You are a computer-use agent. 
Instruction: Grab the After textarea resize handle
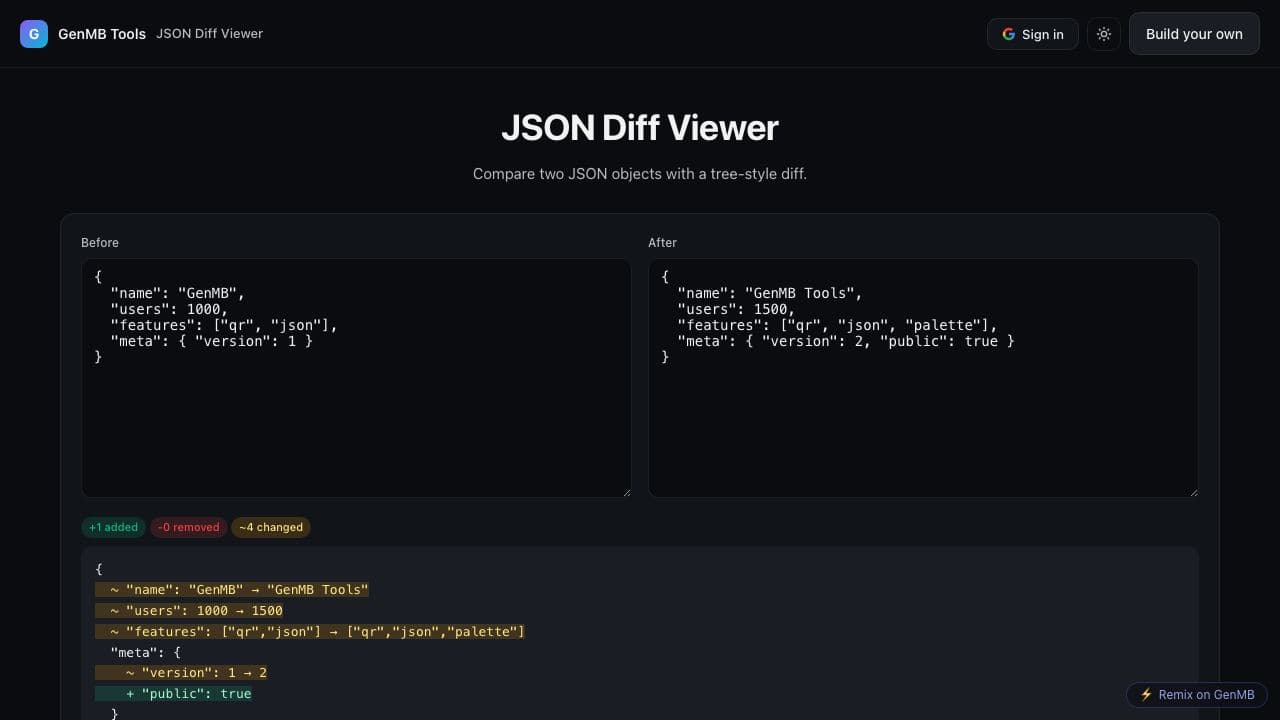point(1193,492)
